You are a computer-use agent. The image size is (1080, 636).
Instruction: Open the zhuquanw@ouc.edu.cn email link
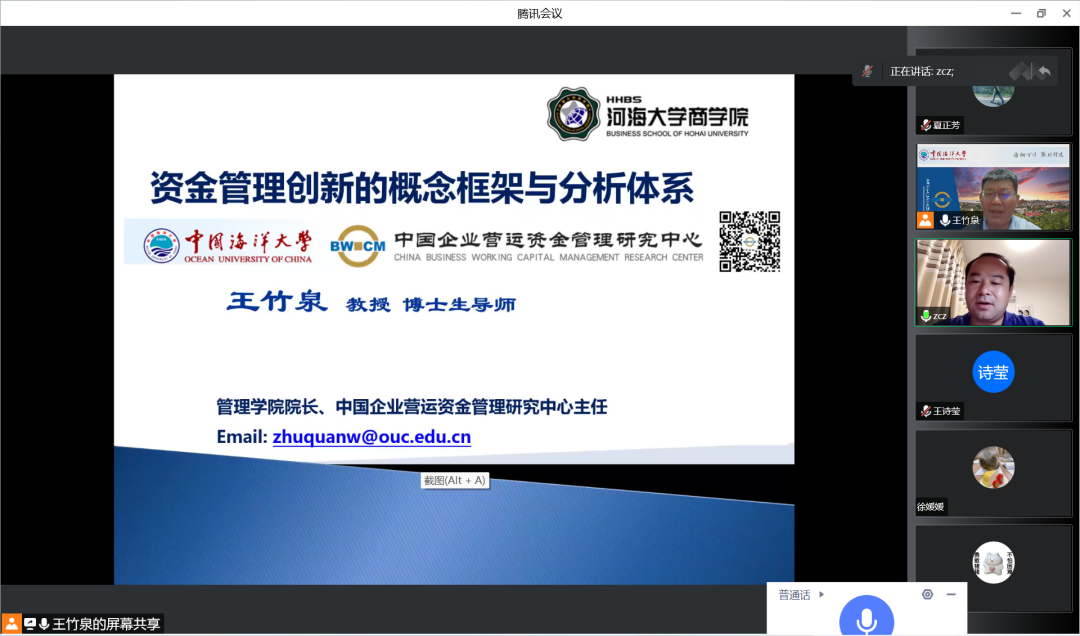pos(372,437)
